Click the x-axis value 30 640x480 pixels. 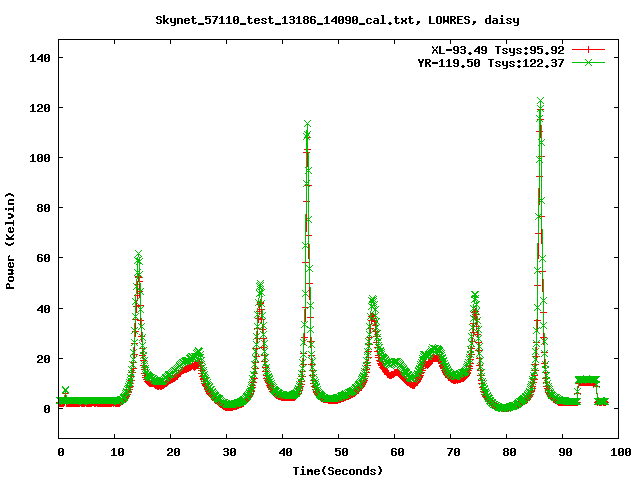pos(229,452)
